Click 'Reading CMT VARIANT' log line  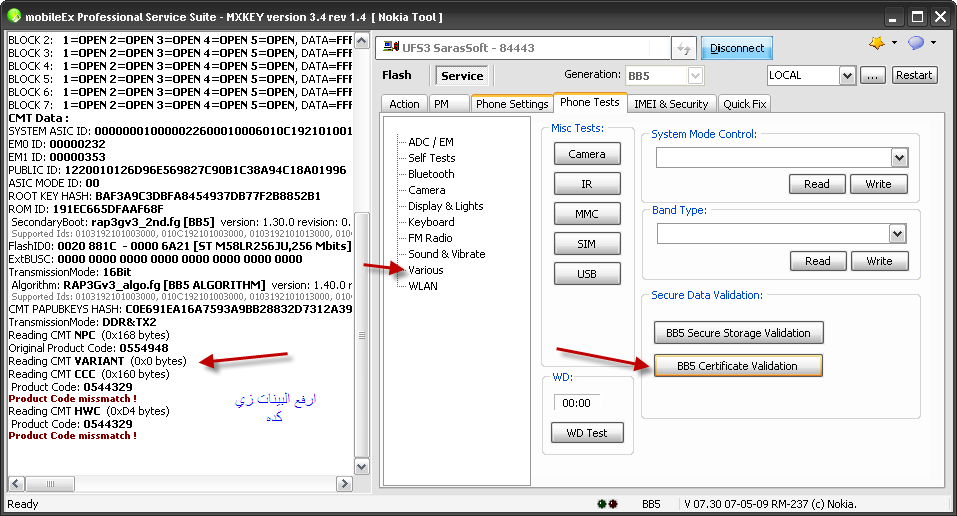click(98, 361)
